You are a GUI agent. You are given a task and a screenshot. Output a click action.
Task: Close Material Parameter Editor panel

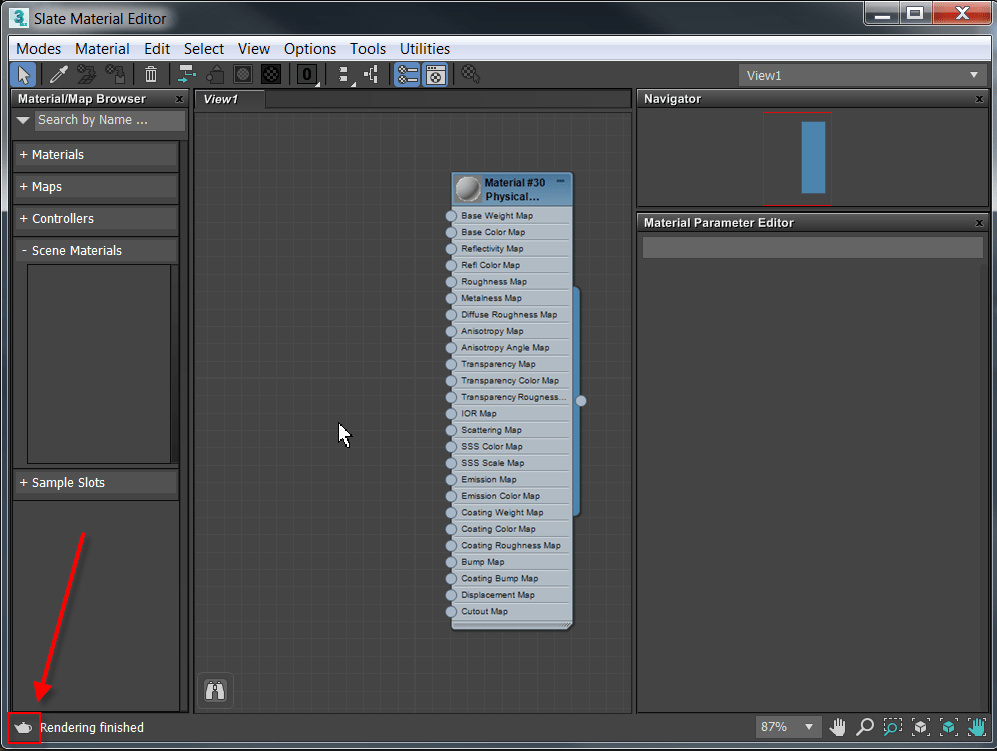pos(979,223)
